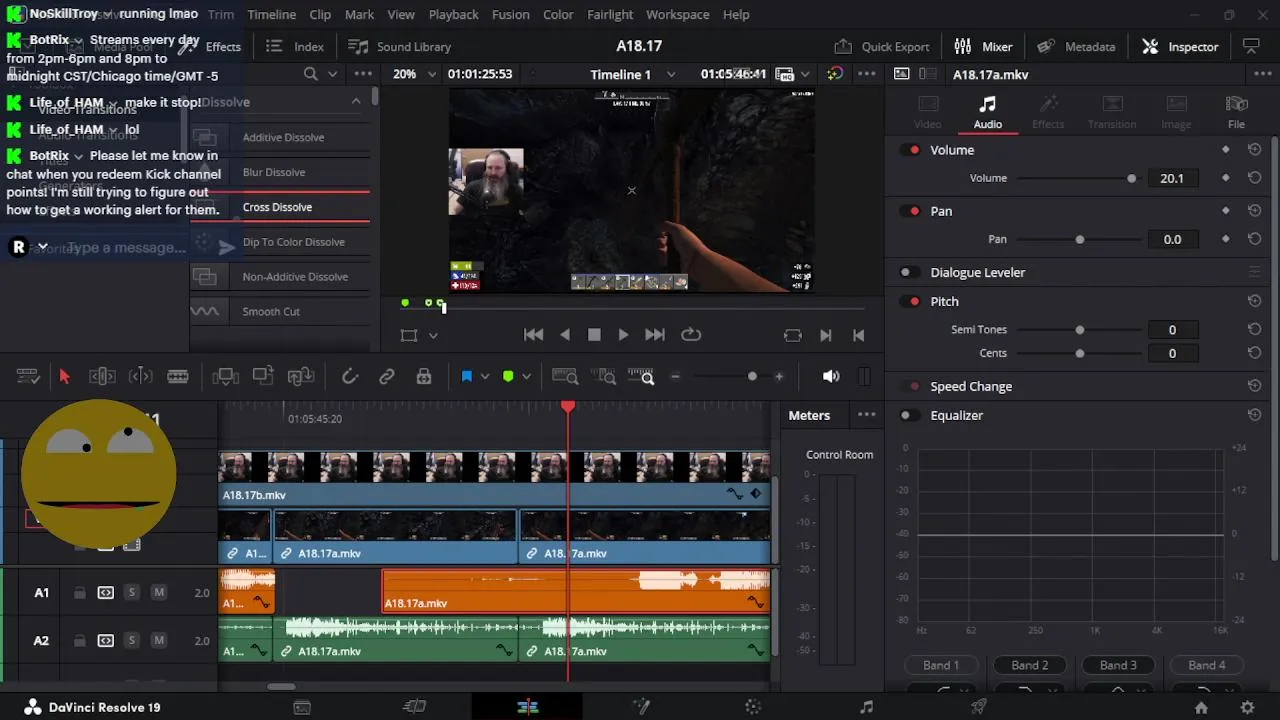Click the Full Extent Zoom icon

click(x=565, y=376)
